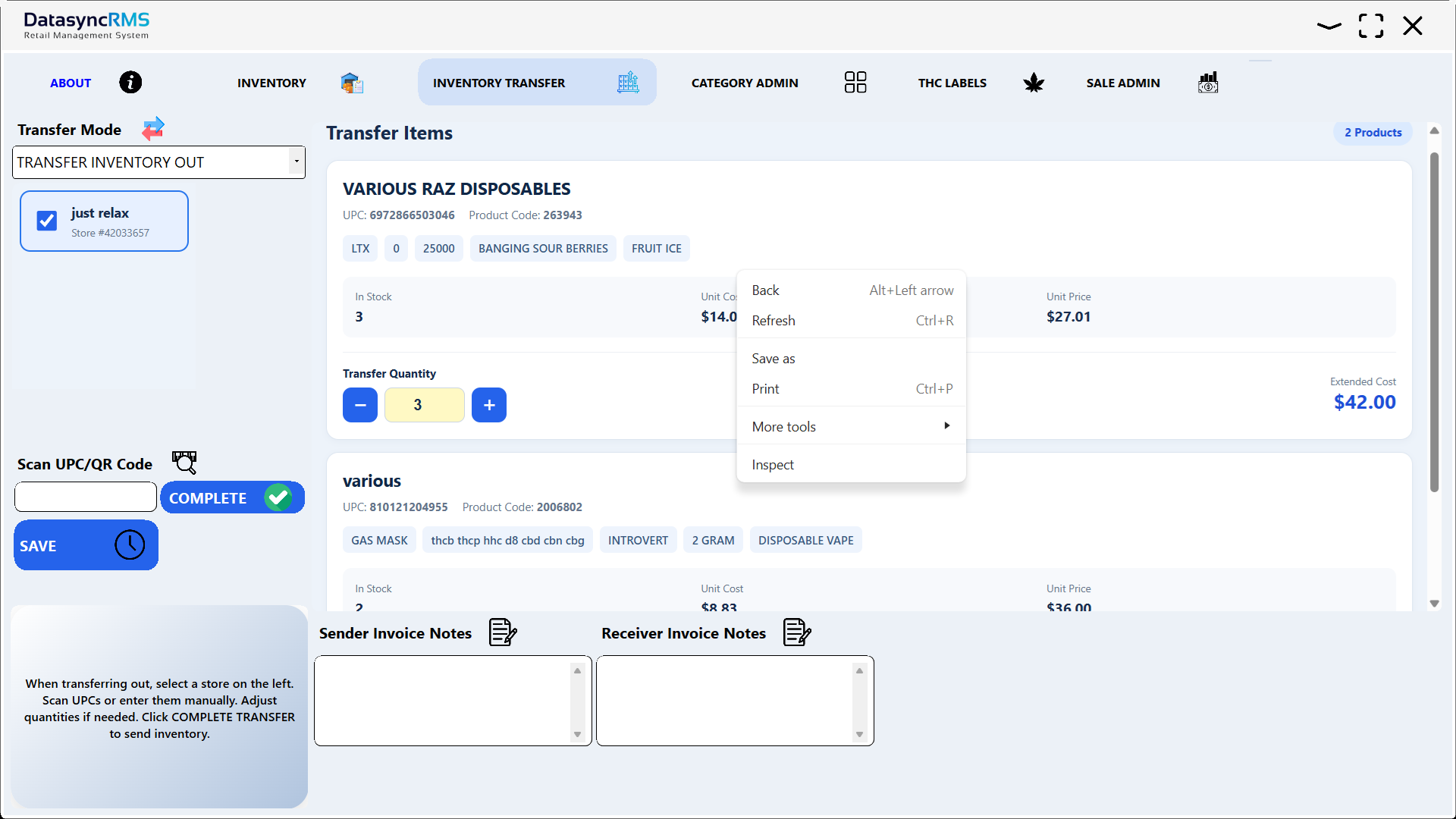The image size is (1456, 819).
Task: Click into the Sender Invoice Notes textbox
Action: click(444, 701)
